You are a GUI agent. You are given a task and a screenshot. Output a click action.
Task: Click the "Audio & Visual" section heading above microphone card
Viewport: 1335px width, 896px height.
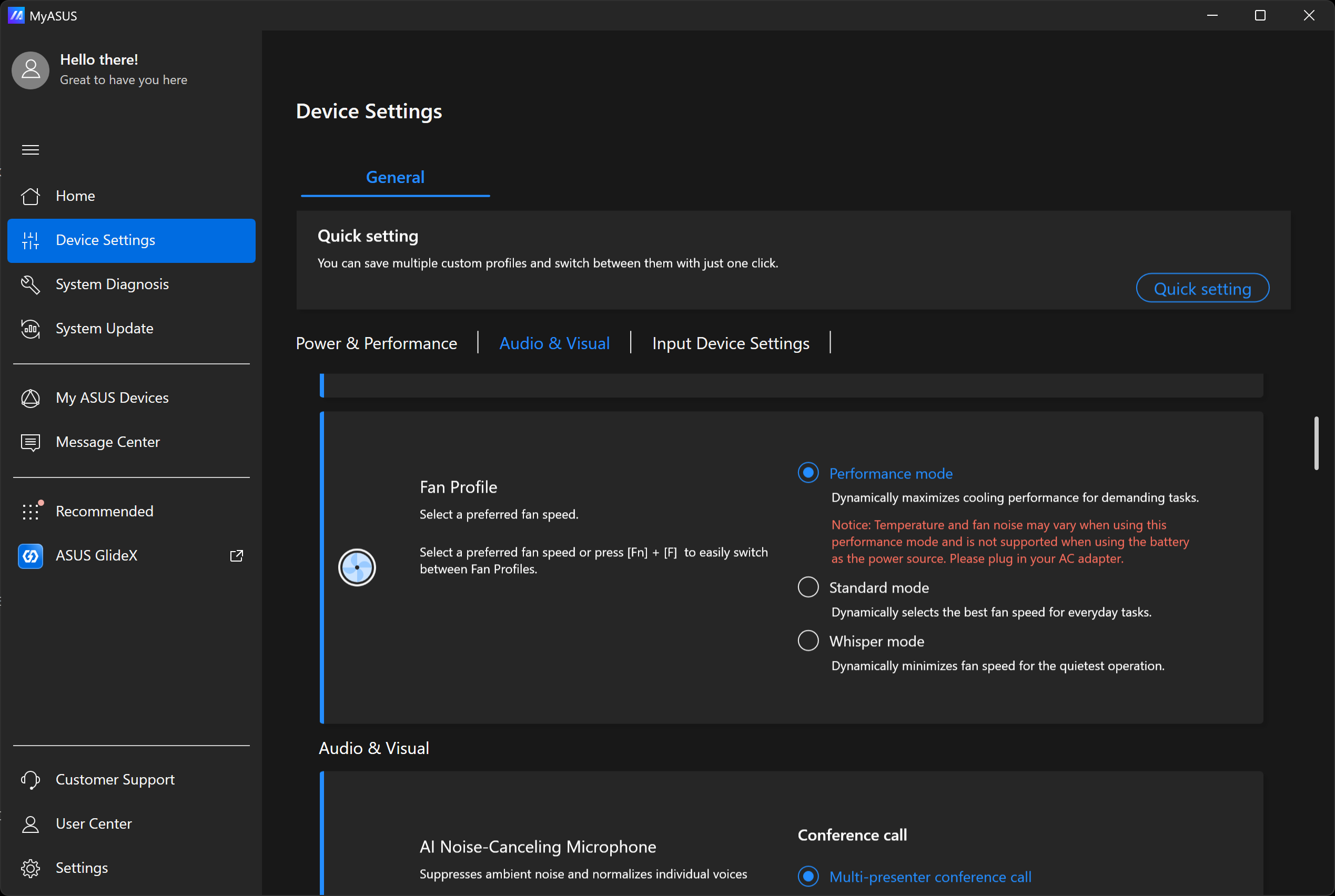tap(374, 749)
